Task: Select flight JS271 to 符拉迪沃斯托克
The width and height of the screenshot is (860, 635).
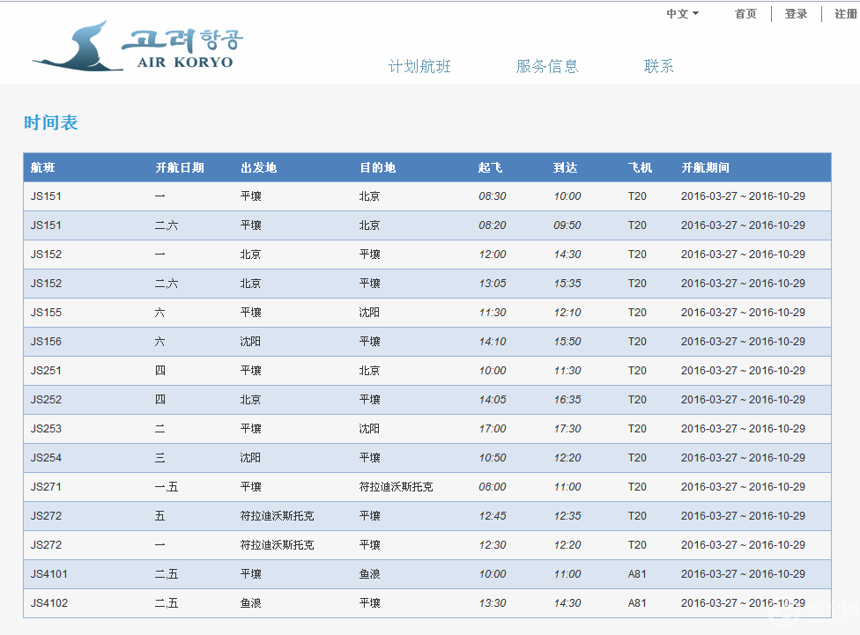Action: coord(47,487)
